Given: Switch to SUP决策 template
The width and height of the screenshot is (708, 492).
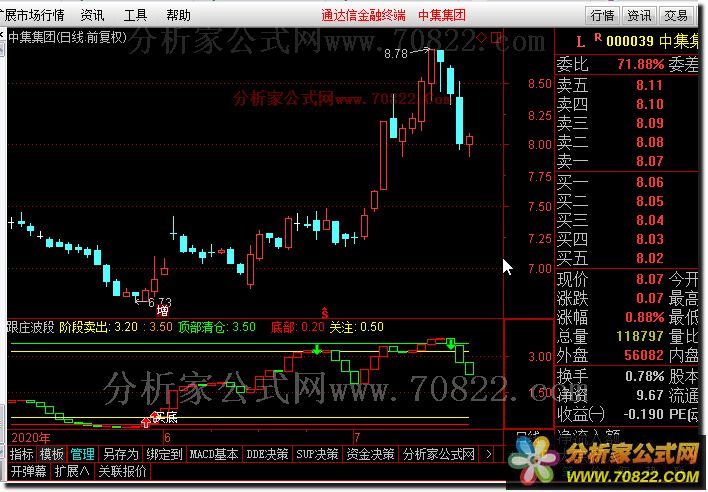Looking at the screenshot, I should (317, 454).
